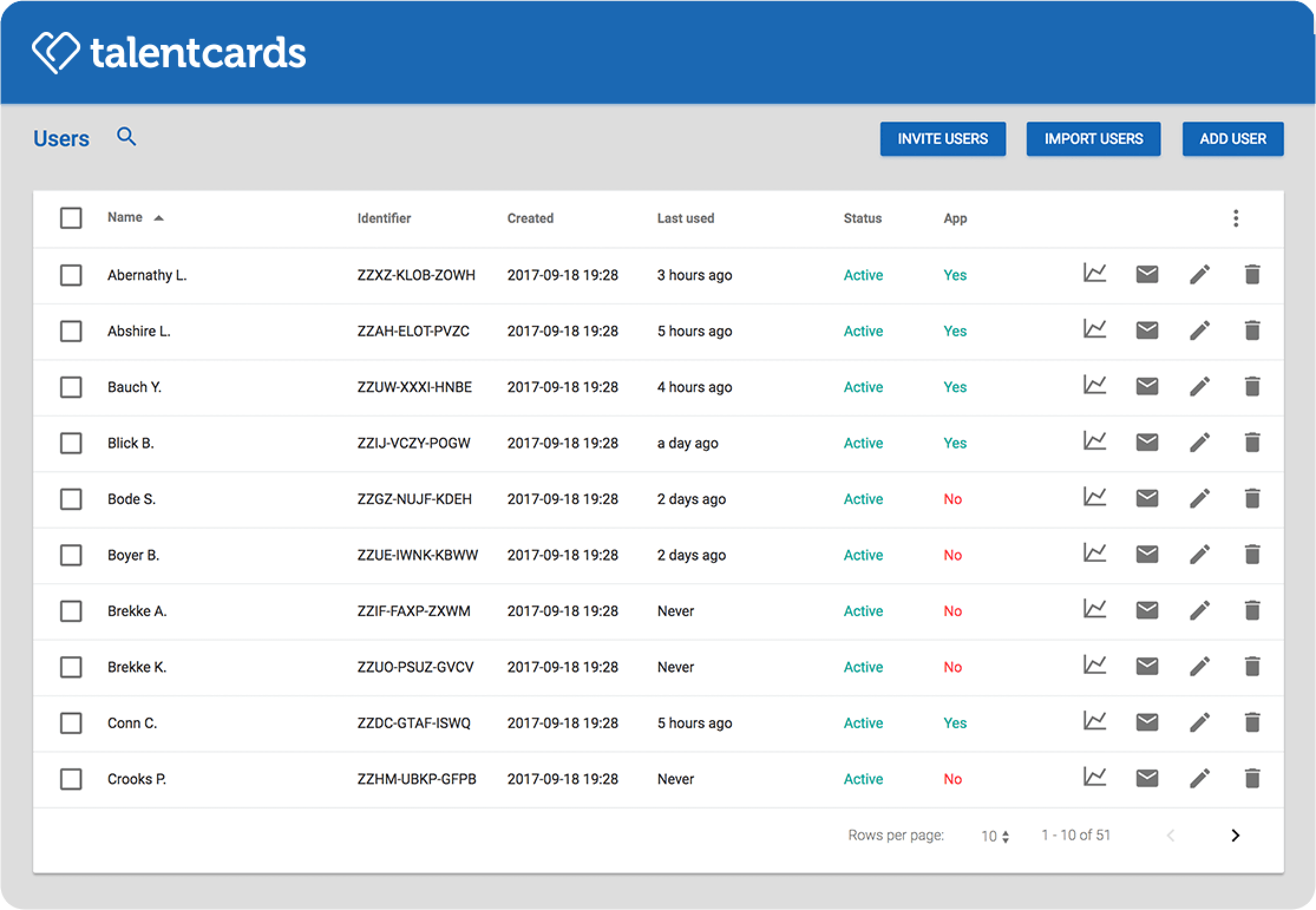The width and height of the screenshot is (1316, 910).
Task: Open the Users section
Action: [61, 138]
